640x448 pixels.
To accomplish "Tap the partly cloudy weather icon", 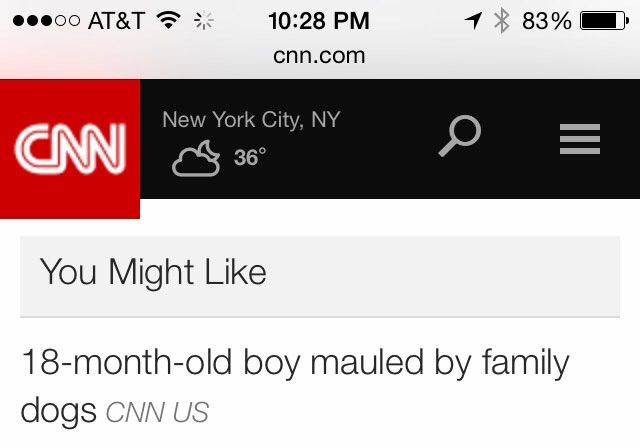I will 195,158.
